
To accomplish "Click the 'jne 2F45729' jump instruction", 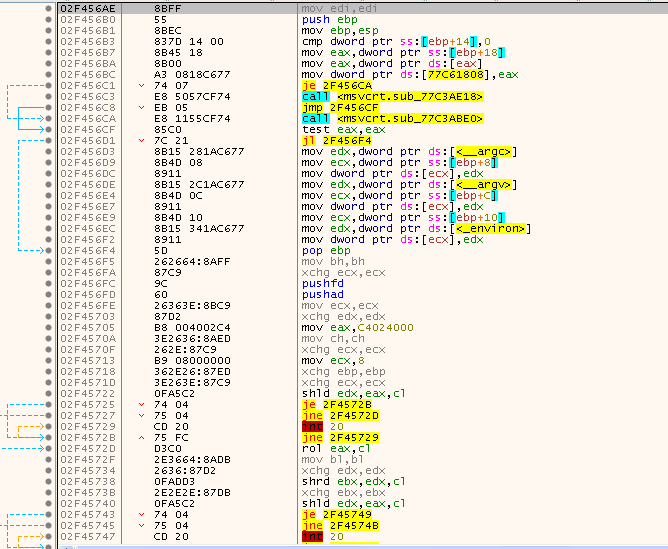I will coord(340,438).
